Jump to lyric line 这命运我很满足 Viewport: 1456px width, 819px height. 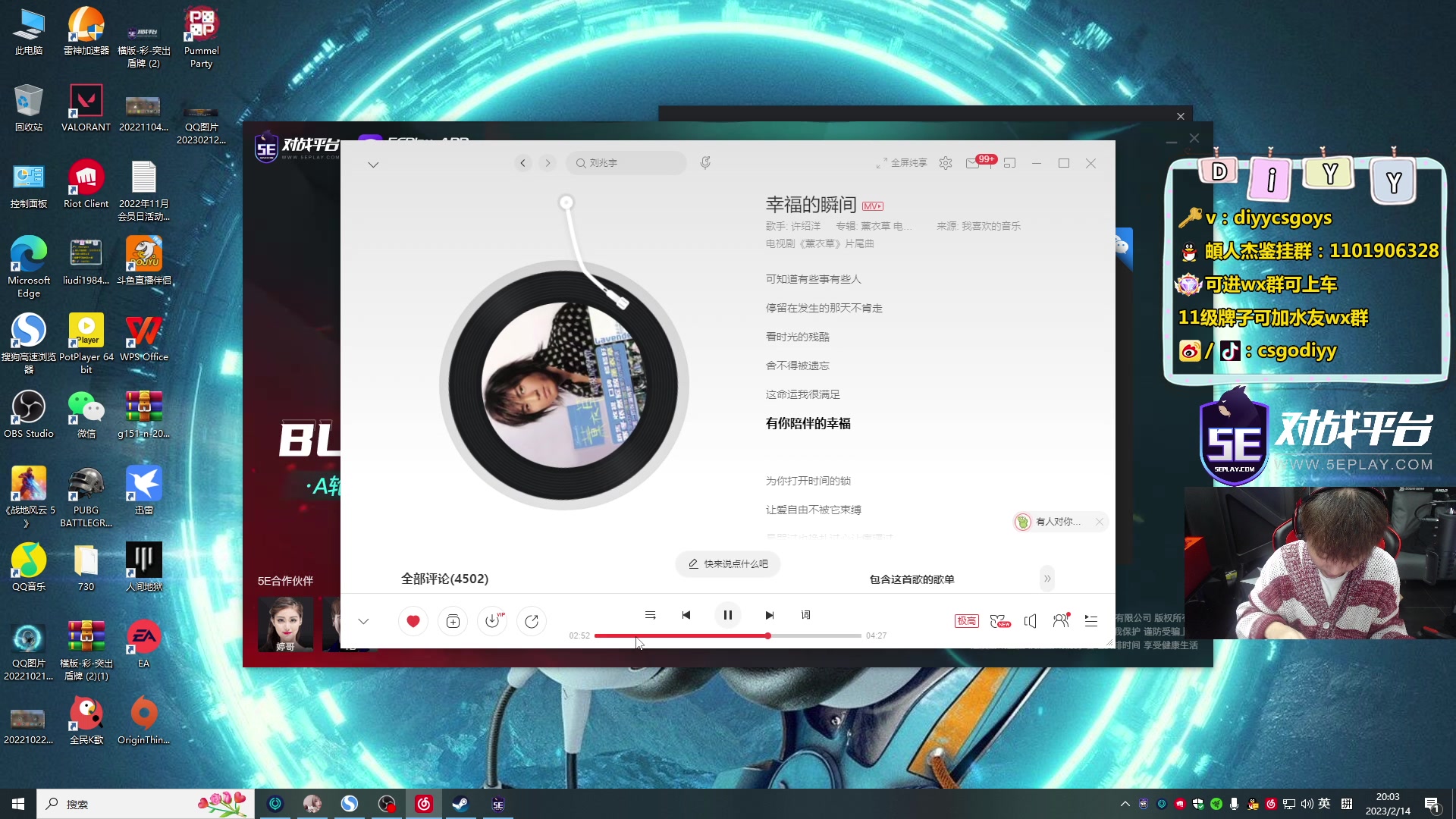[802, 394]
